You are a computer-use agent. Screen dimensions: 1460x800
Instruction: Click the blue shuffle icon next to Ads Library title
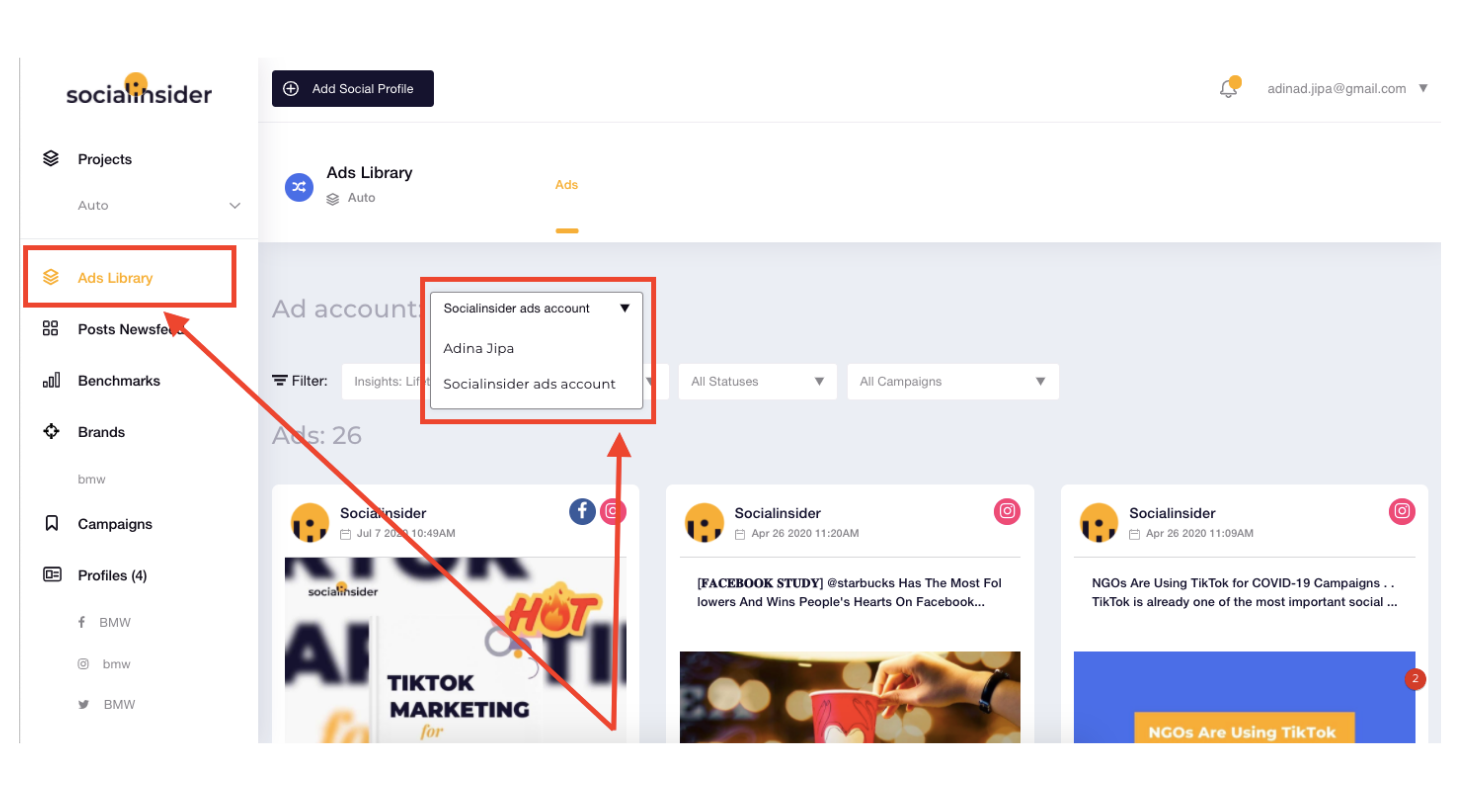(x=299, y=187)
